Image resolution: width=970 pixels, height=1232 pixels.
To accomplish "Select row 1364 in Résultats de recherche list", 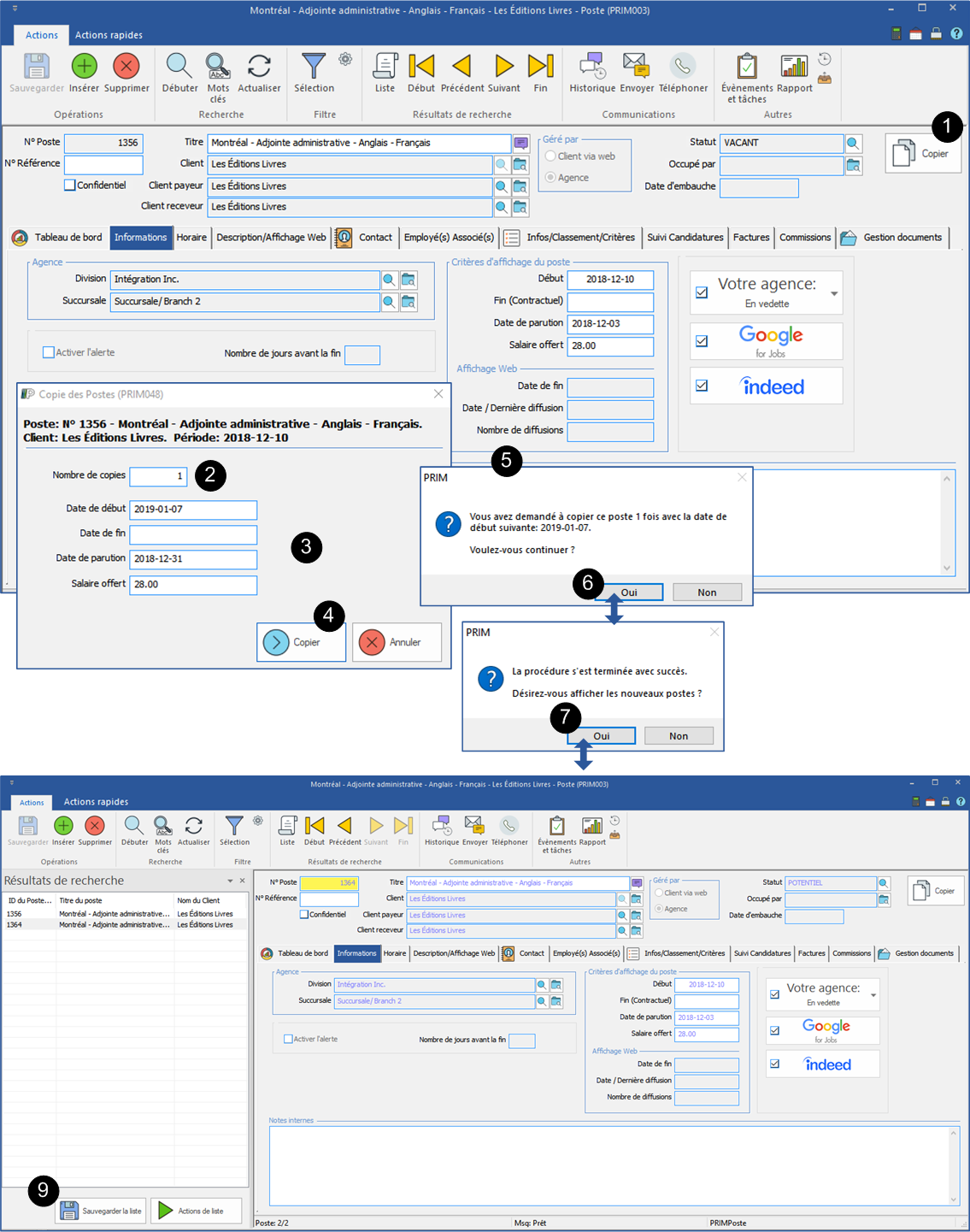I will tap(125, 925).
